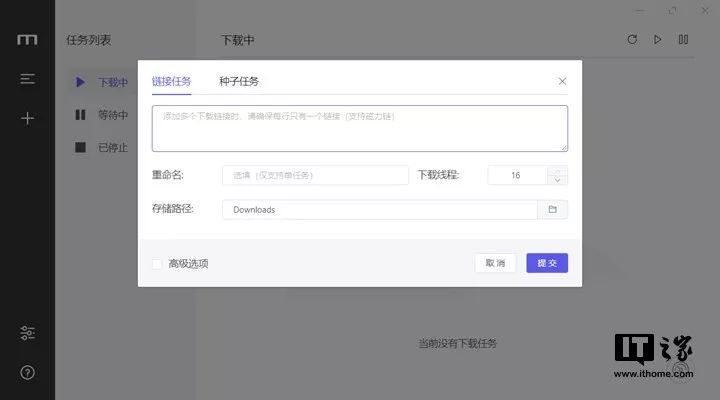Open the task list menu icon
Image resolution: width=720 pixels, height=400 pixels.
coord(27,79)
